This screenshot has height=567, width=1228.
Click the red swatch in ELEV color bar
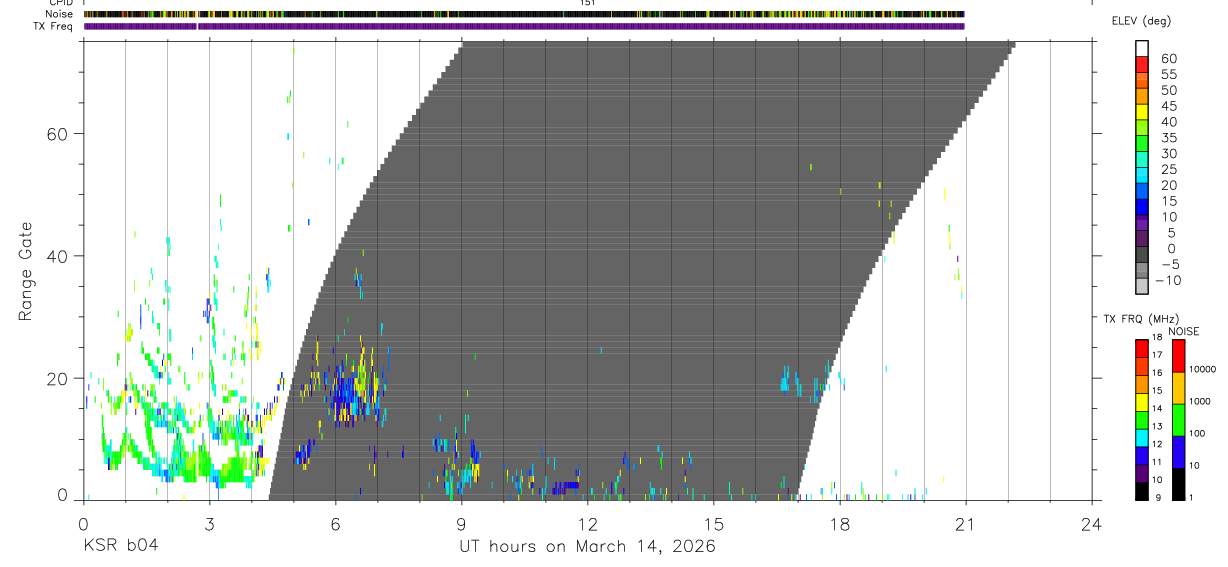(1142, 65)
